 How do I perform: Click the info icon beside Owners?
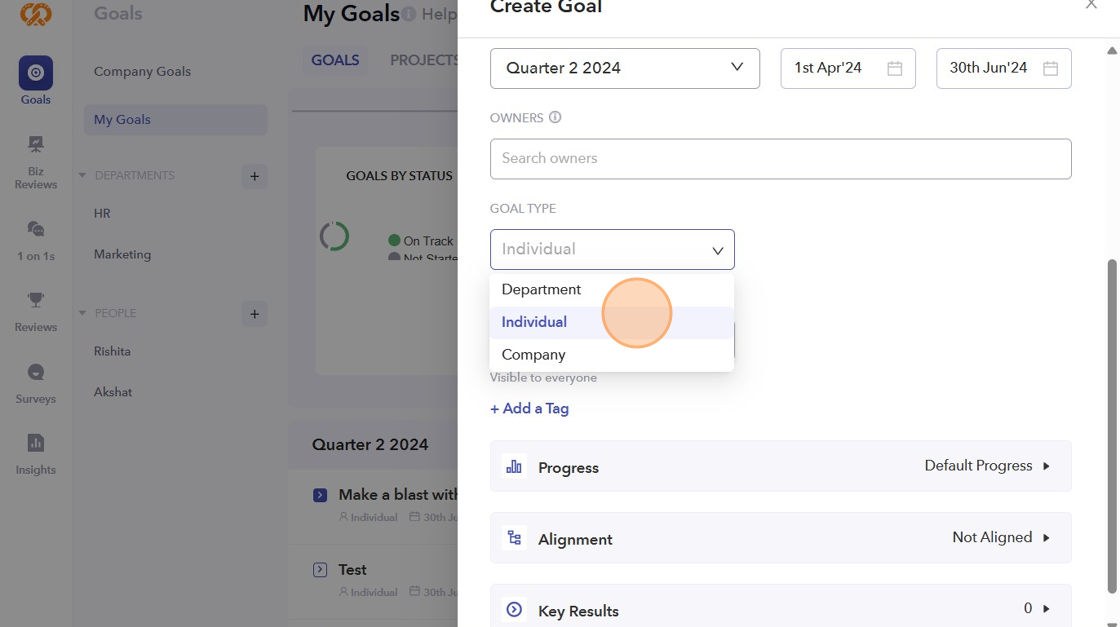pos(555,118)
